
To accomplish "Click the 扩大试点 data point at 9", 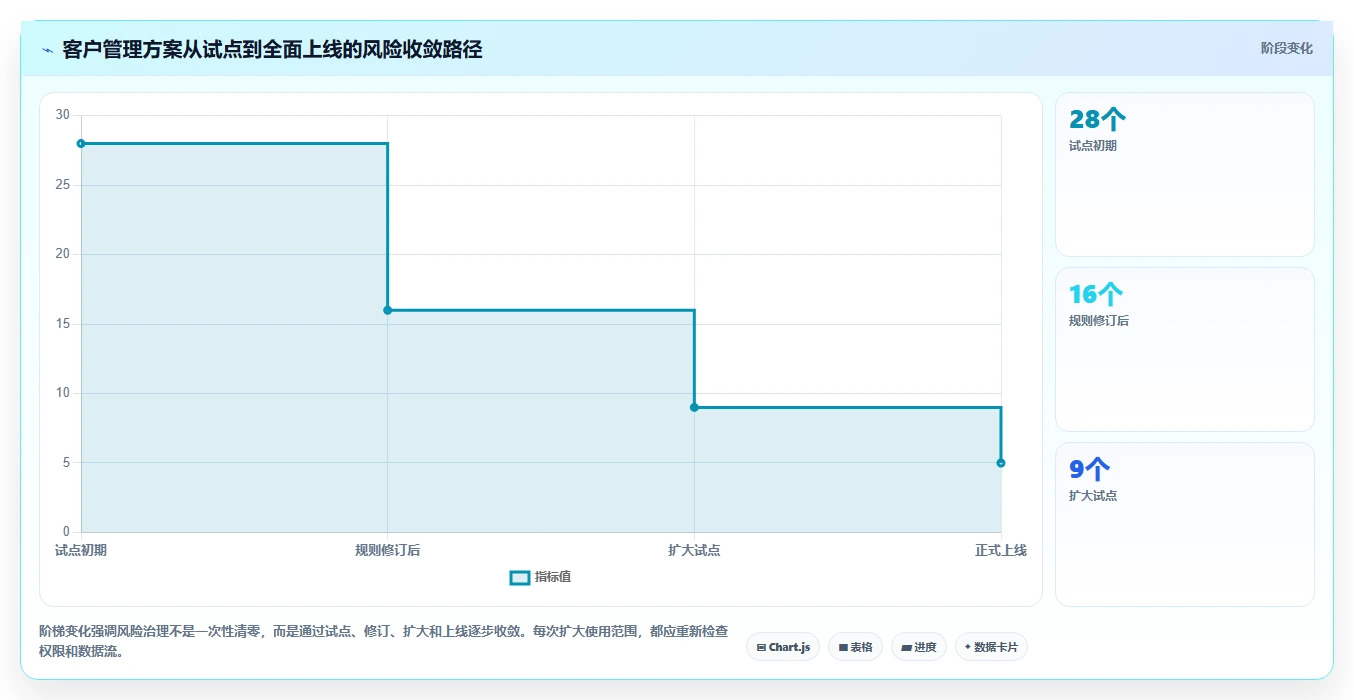I will pos(694,407).
